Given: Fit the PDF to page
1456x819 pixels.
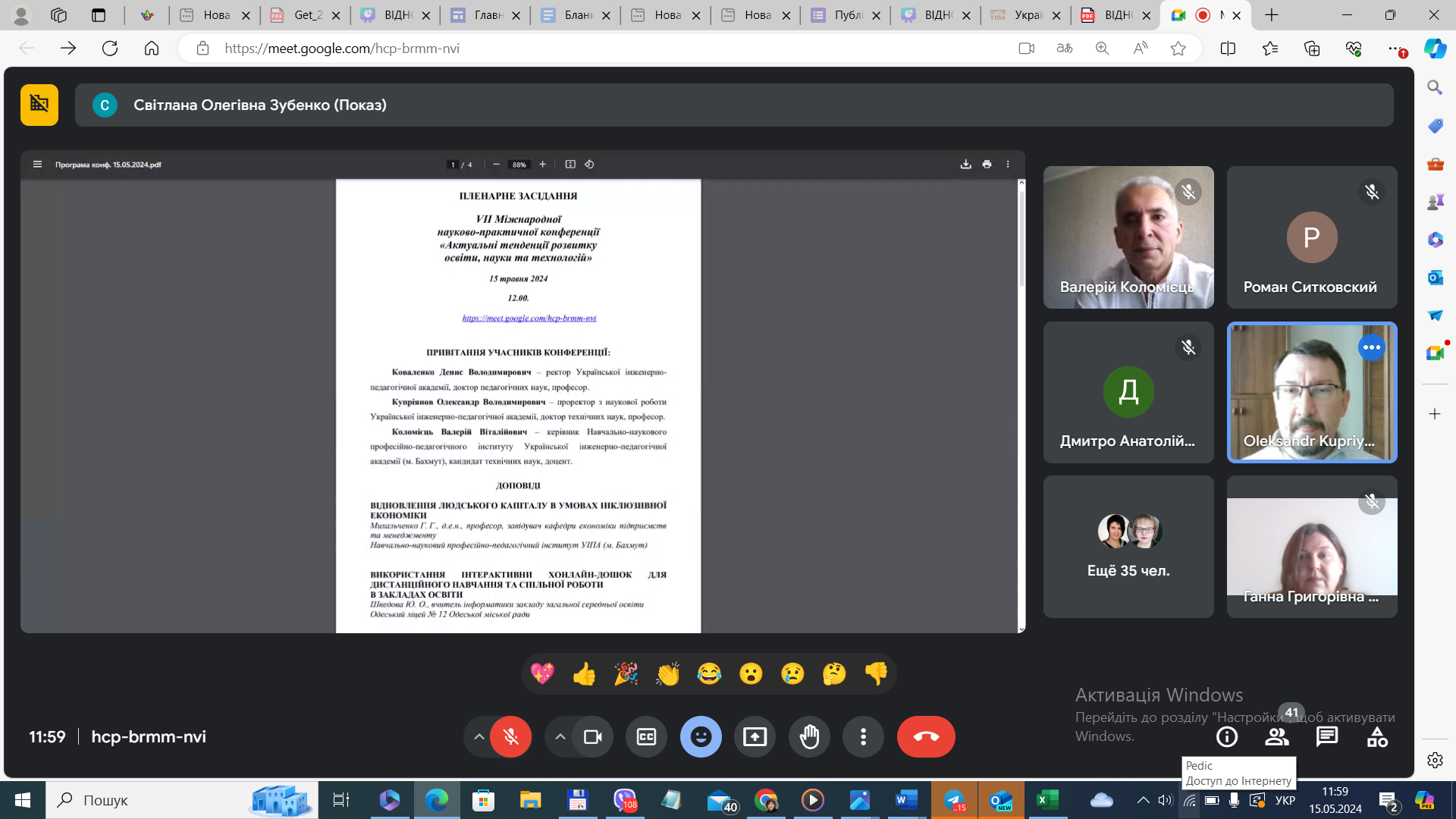Looking at the screenshot, I should coord(570,164).
